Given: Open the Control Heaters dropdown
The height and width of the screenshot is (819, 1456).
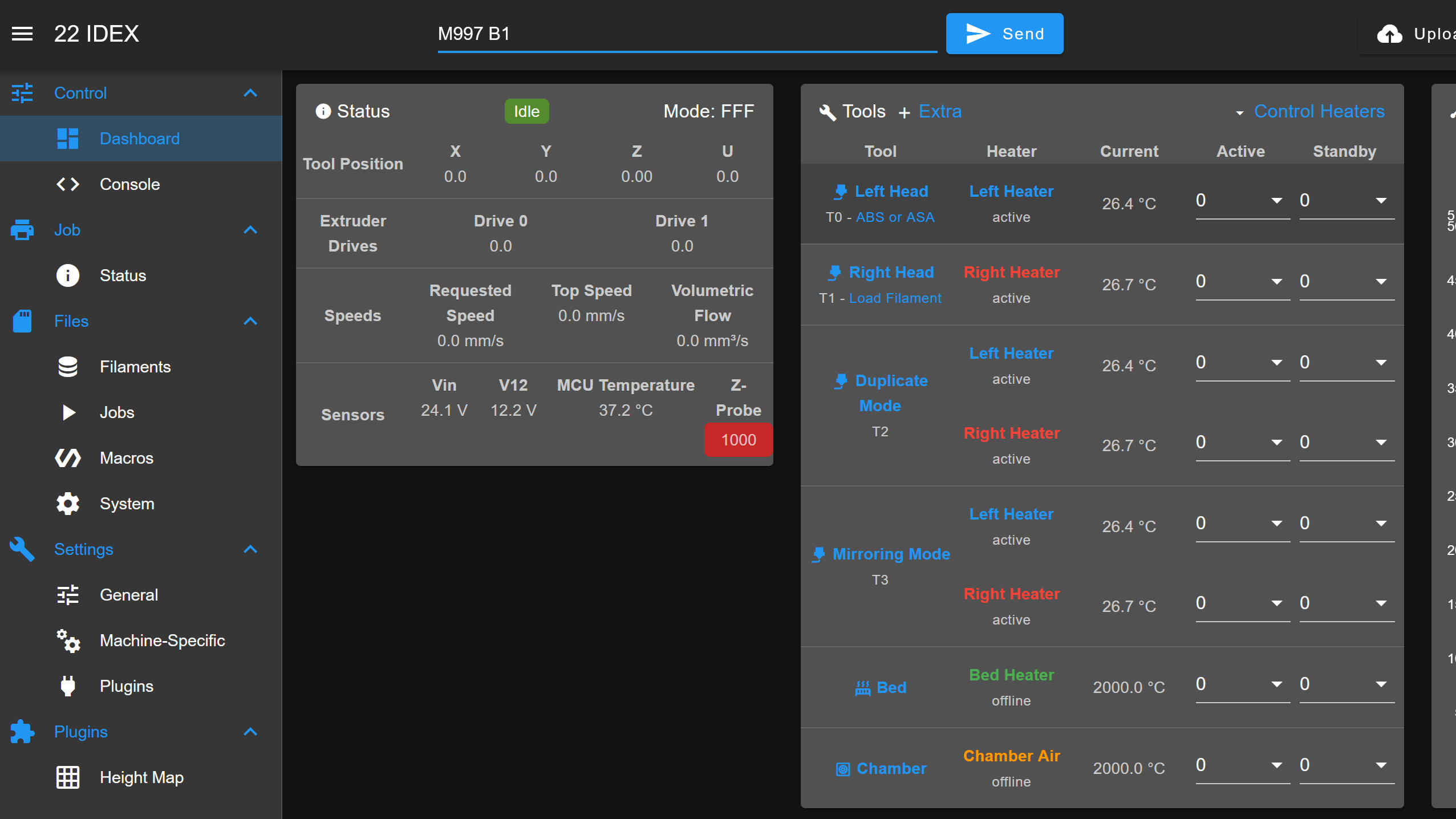Looking at the screenshot, I should (1311, 111).
